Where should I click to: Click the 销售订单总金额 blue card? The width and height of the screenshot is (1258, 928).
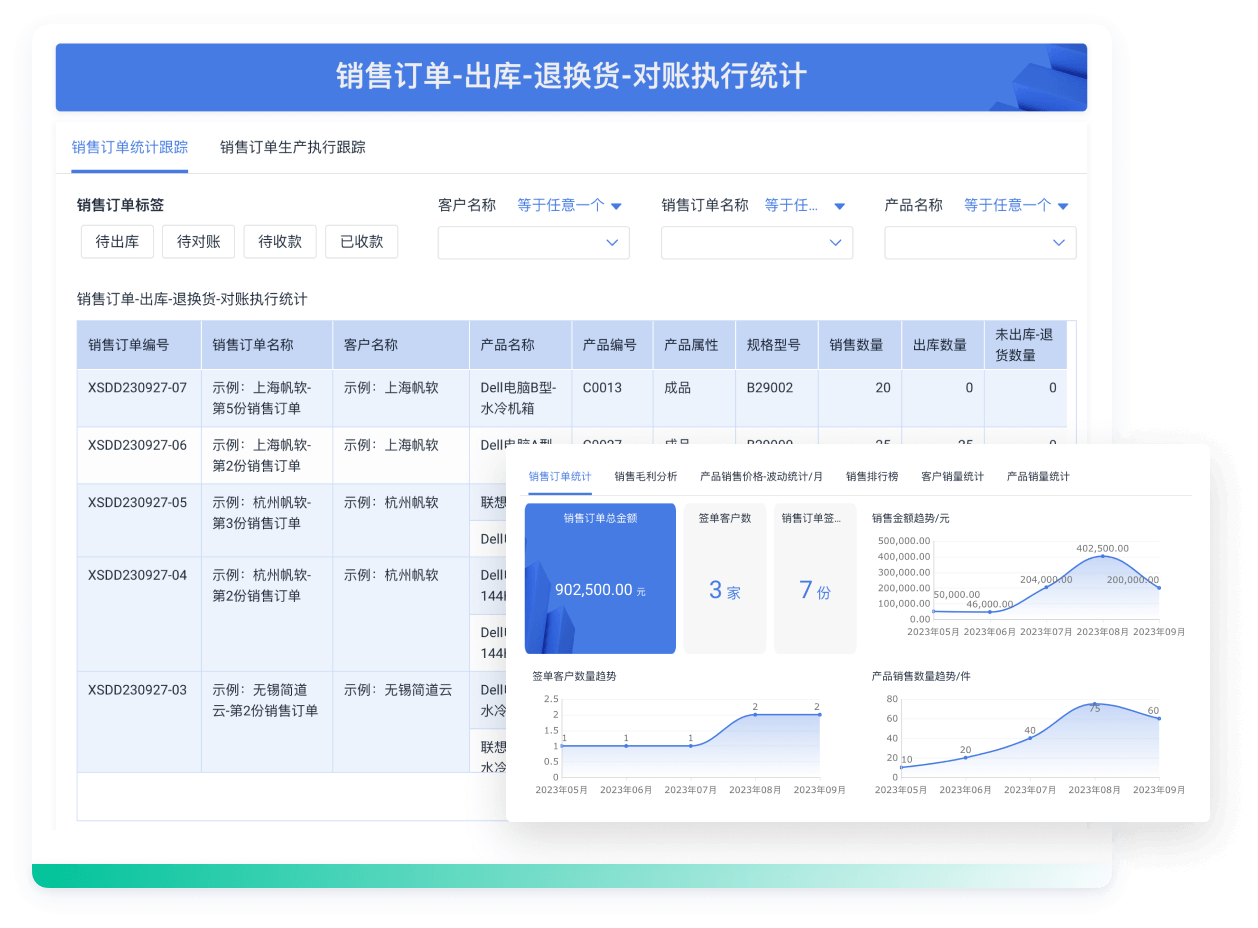600,578
